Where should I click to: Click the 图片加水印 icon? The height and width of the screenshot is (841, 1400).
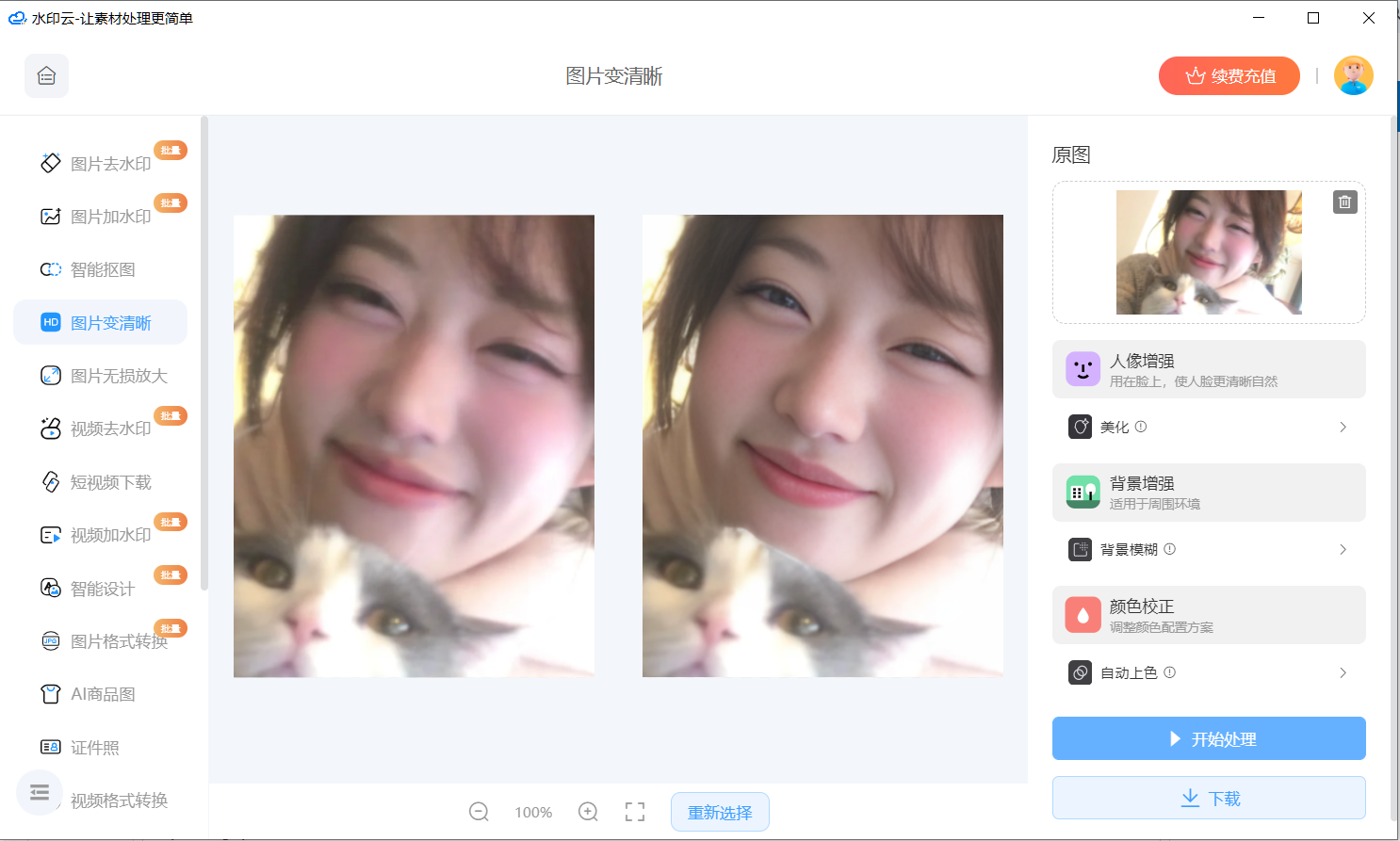tap(51, 217)
